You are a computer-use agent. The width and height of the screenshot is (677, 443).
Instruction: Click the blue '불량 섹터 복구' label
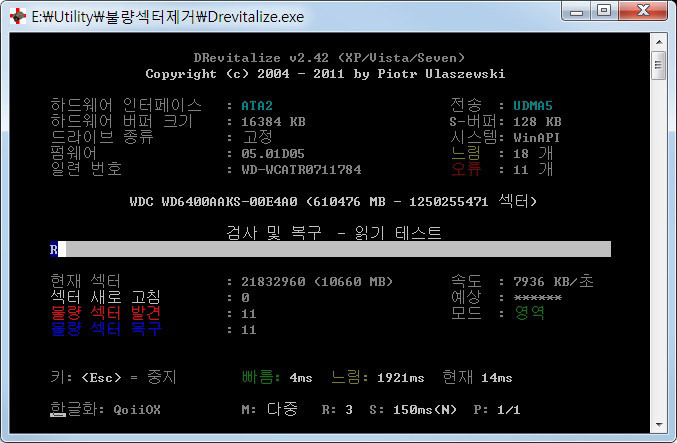[x=106, y=329]
